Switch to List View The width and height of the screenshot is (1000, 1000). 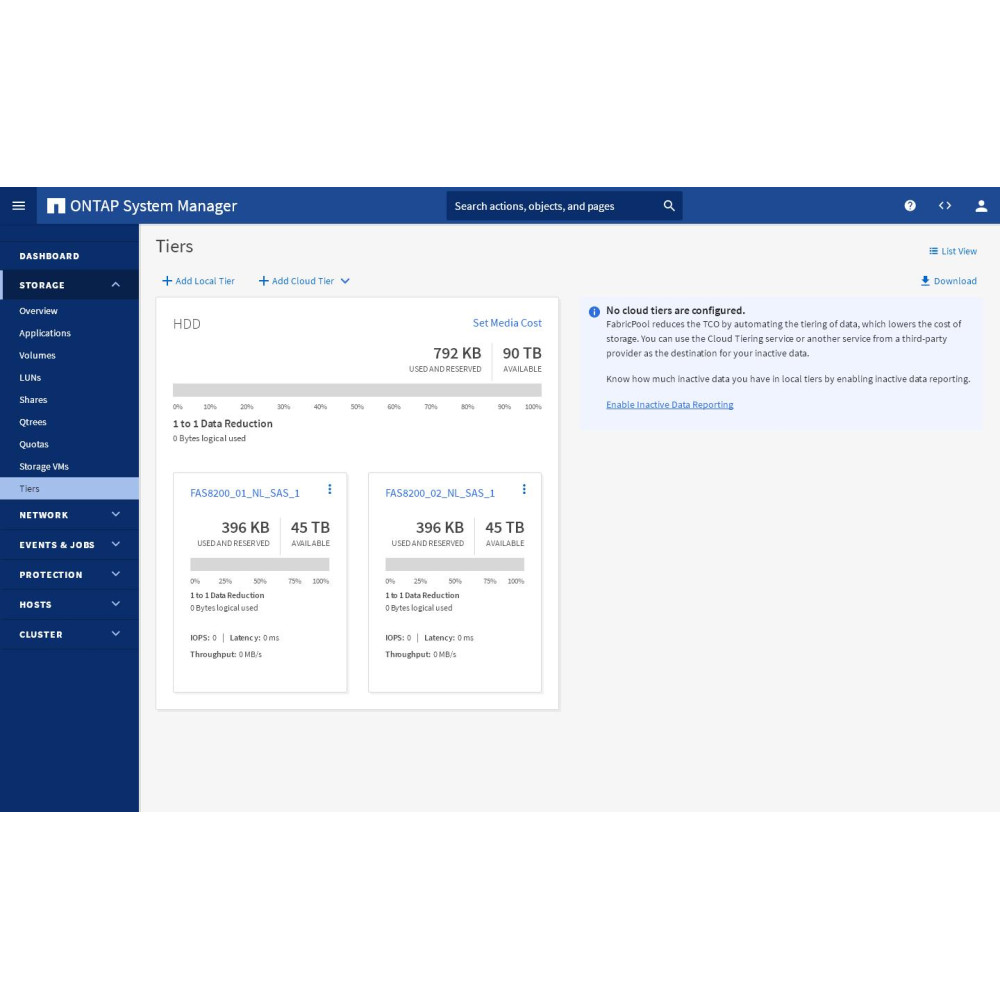(x=952, y=251)
